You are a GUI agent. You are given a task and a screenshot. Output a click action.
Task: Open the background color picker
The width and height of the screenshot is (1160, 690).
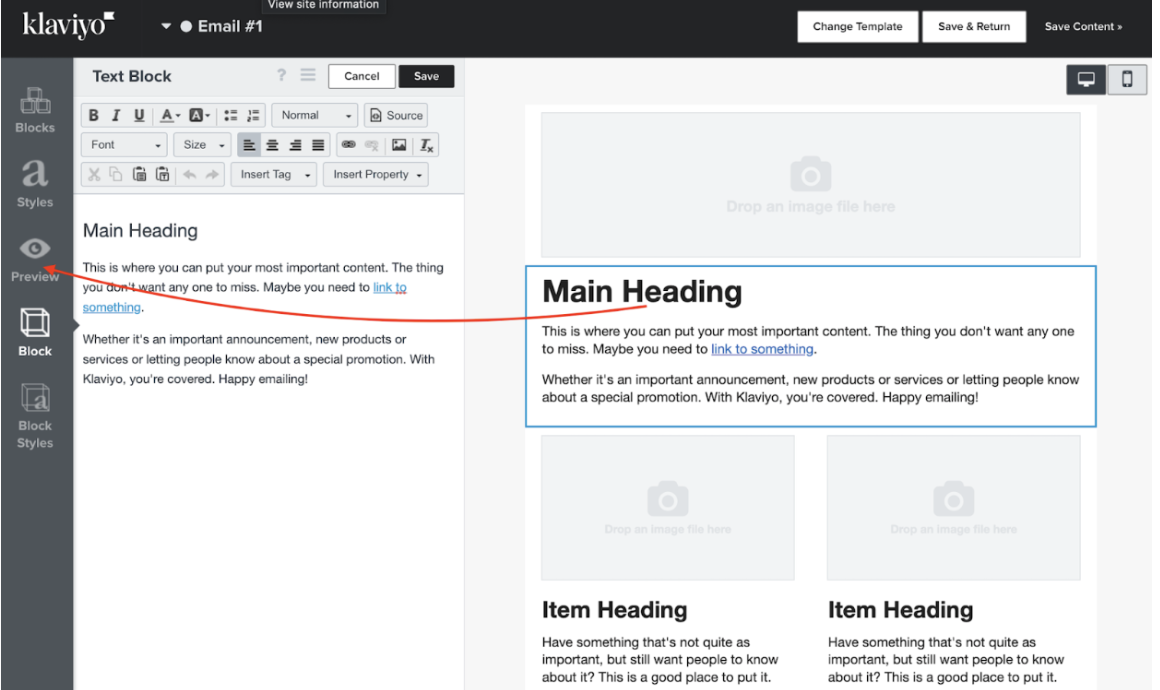click(199, 115)
